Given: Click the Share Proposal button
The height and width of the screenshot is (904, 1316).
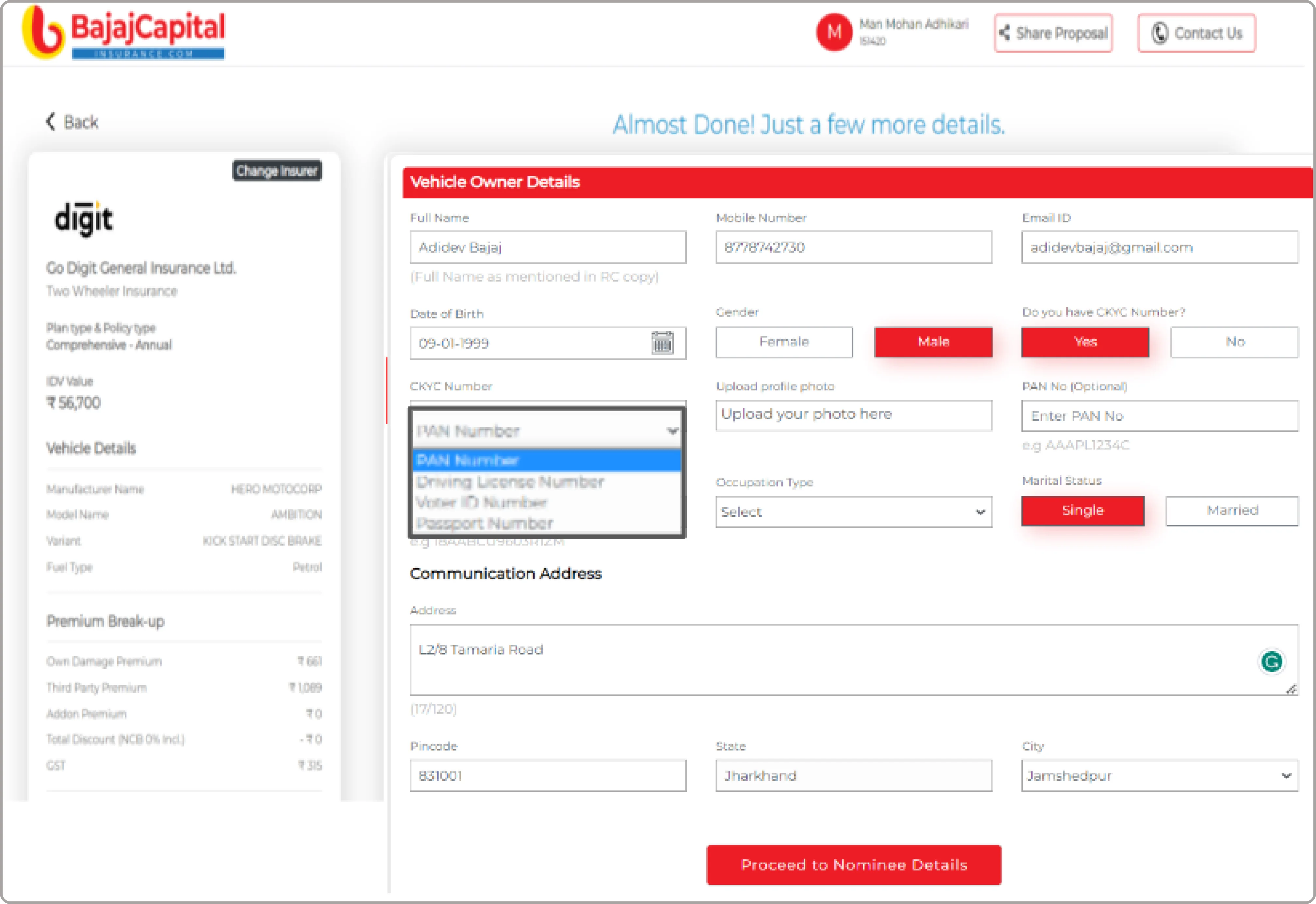Looking at the screenshot, I should tap(1054, 33).
